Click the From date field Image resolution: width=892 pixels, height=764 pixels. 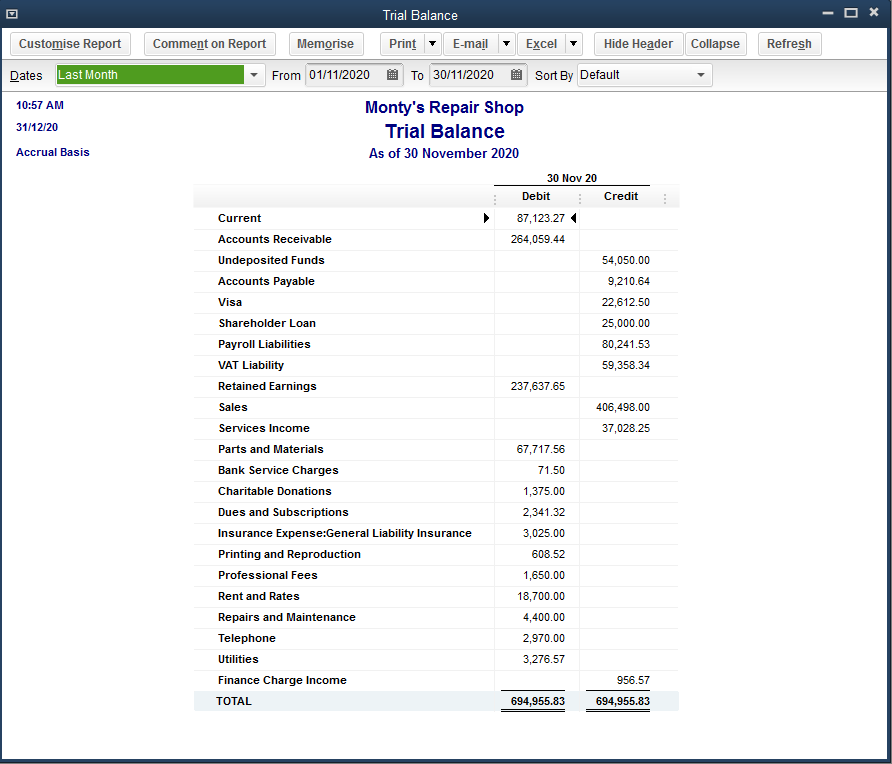pyautogui.click(x=346, y=75)
